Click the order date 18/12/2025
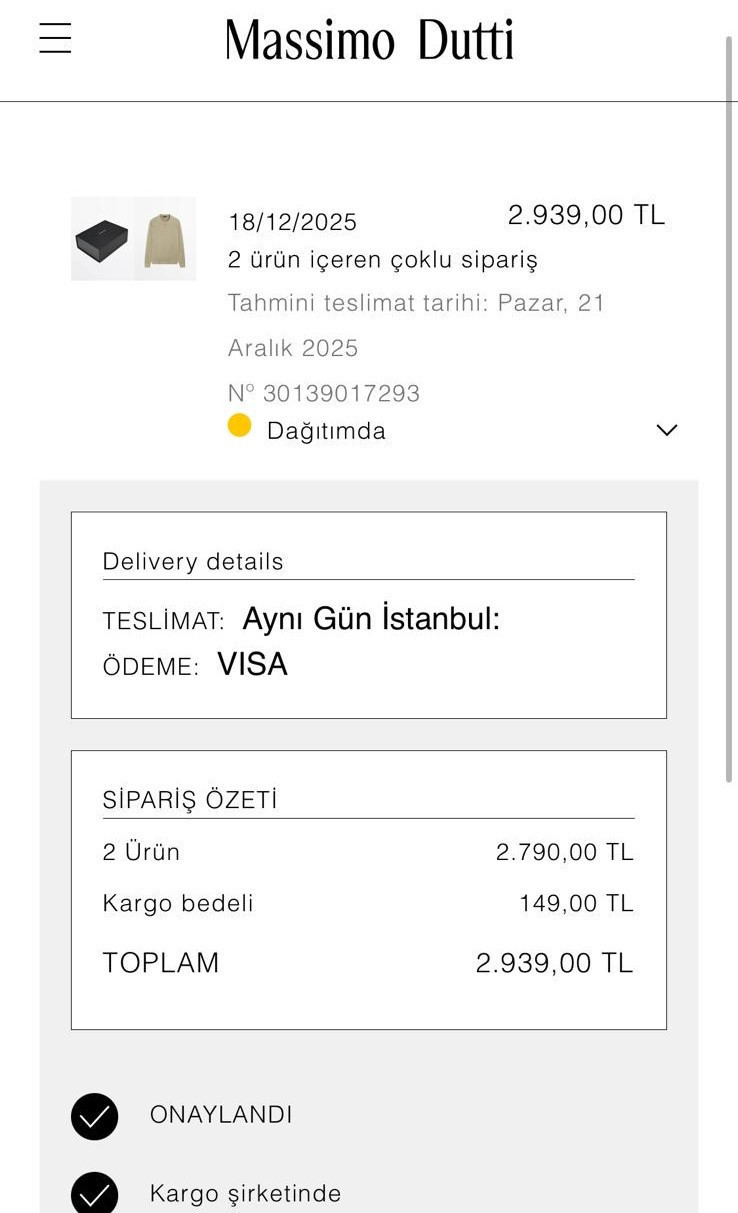 pyautogui.click(x=292, y=222)
